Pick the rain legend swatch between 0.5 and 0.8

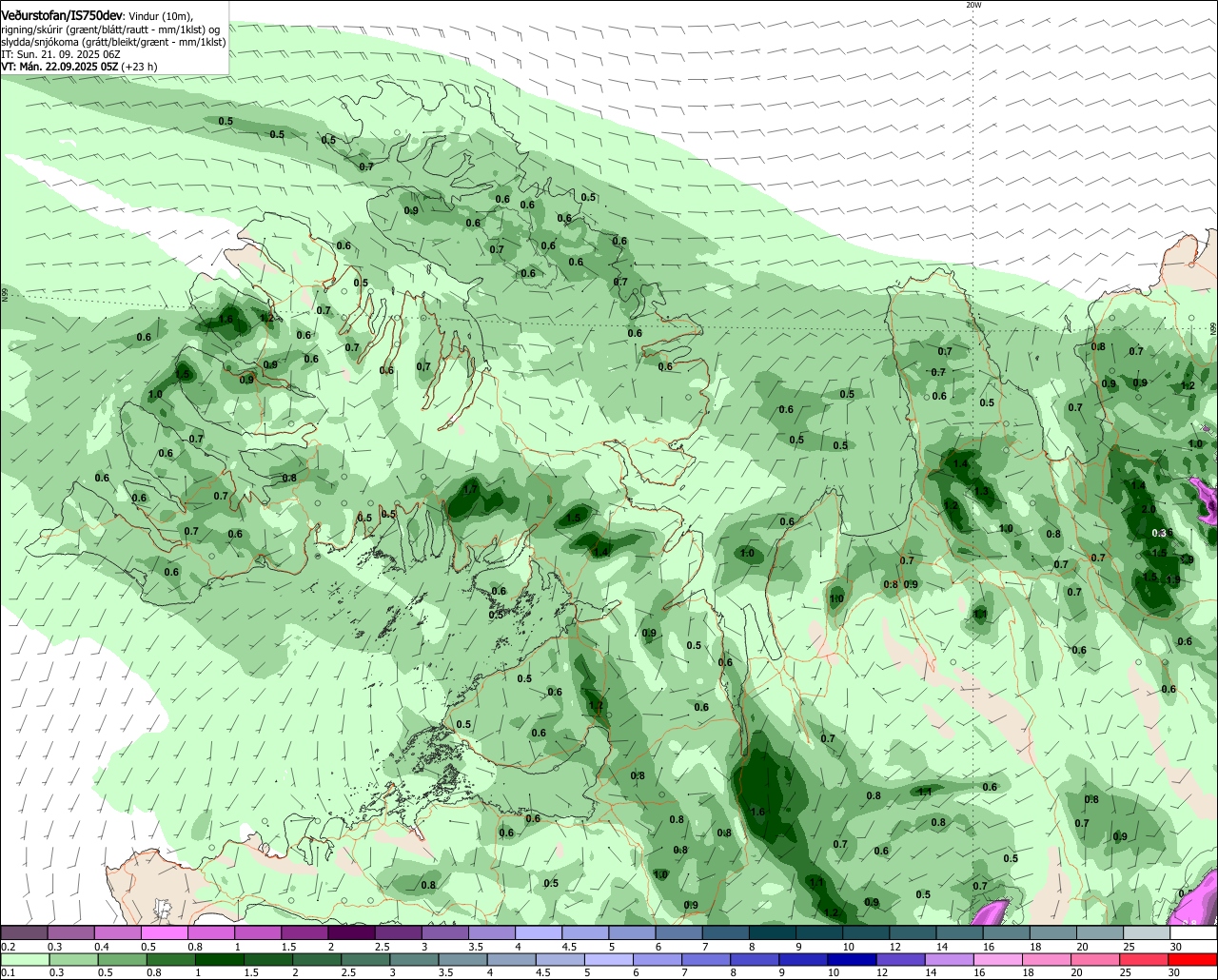coord(123,960)
